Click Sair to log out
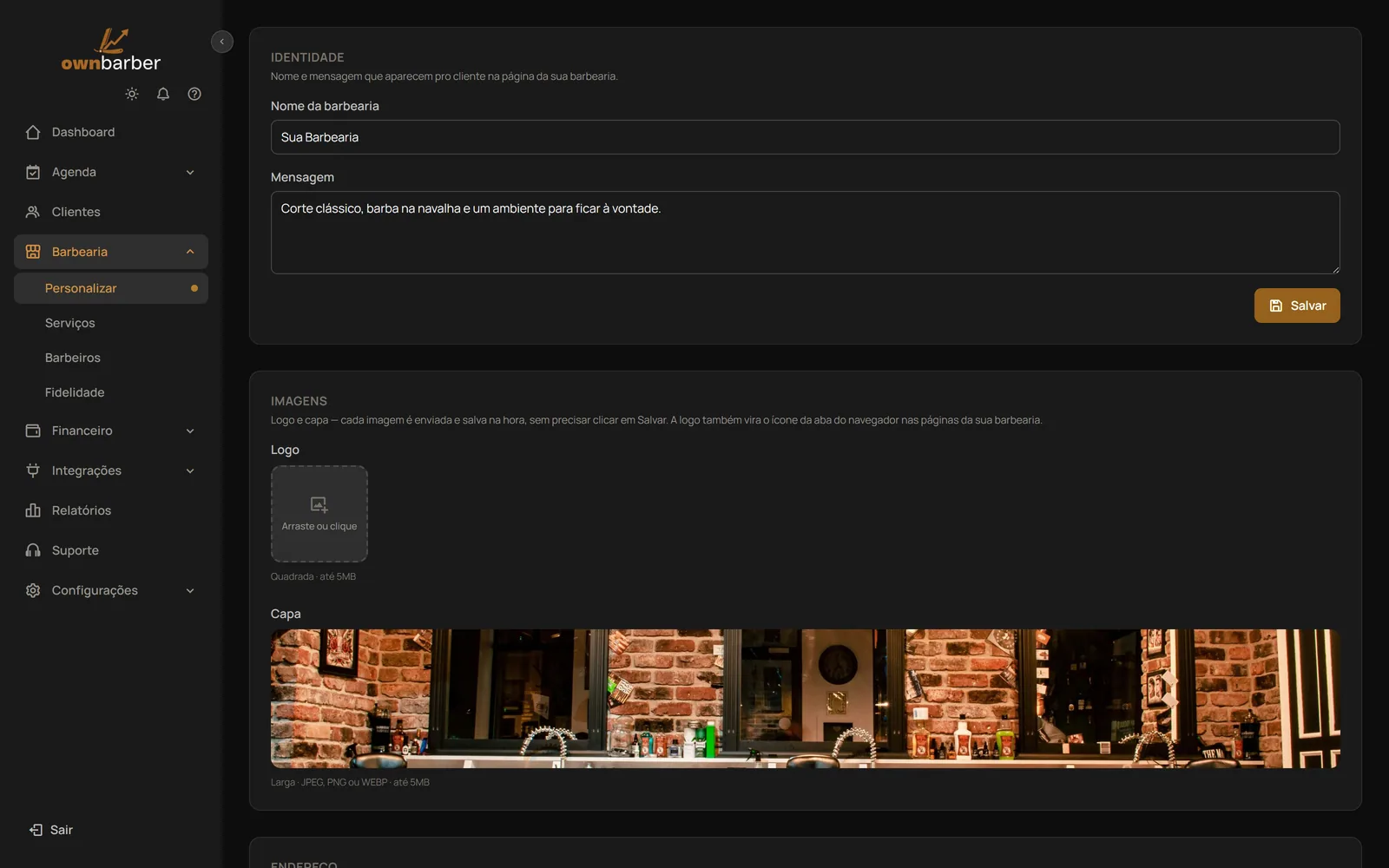The height and width of the screenshot is (868, 1389). coord(51,830)
